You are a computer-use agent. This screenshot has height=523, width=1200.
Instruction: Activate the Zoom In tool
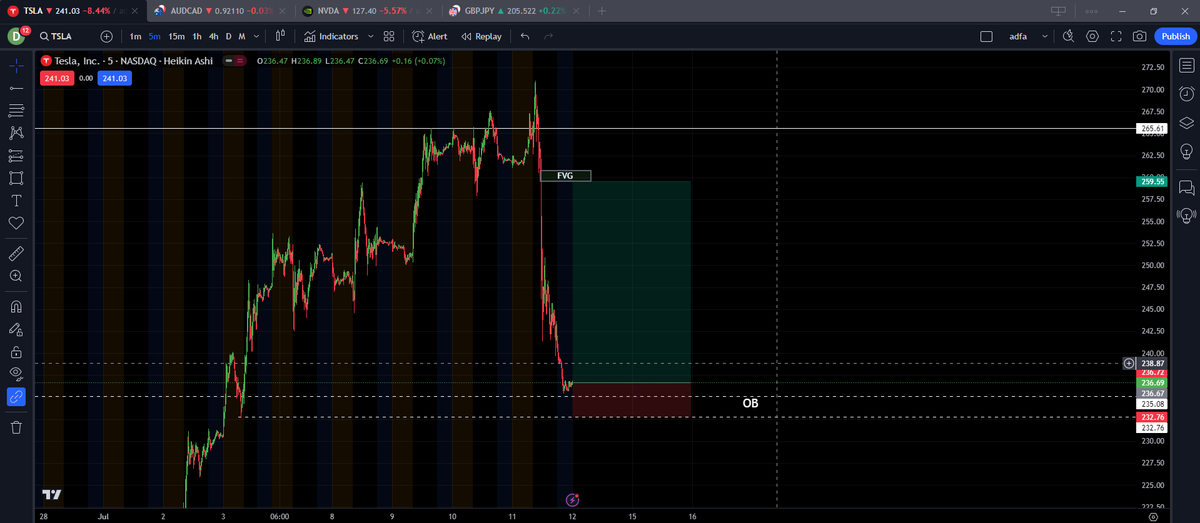pyautogui.click(x=16, y=275)
